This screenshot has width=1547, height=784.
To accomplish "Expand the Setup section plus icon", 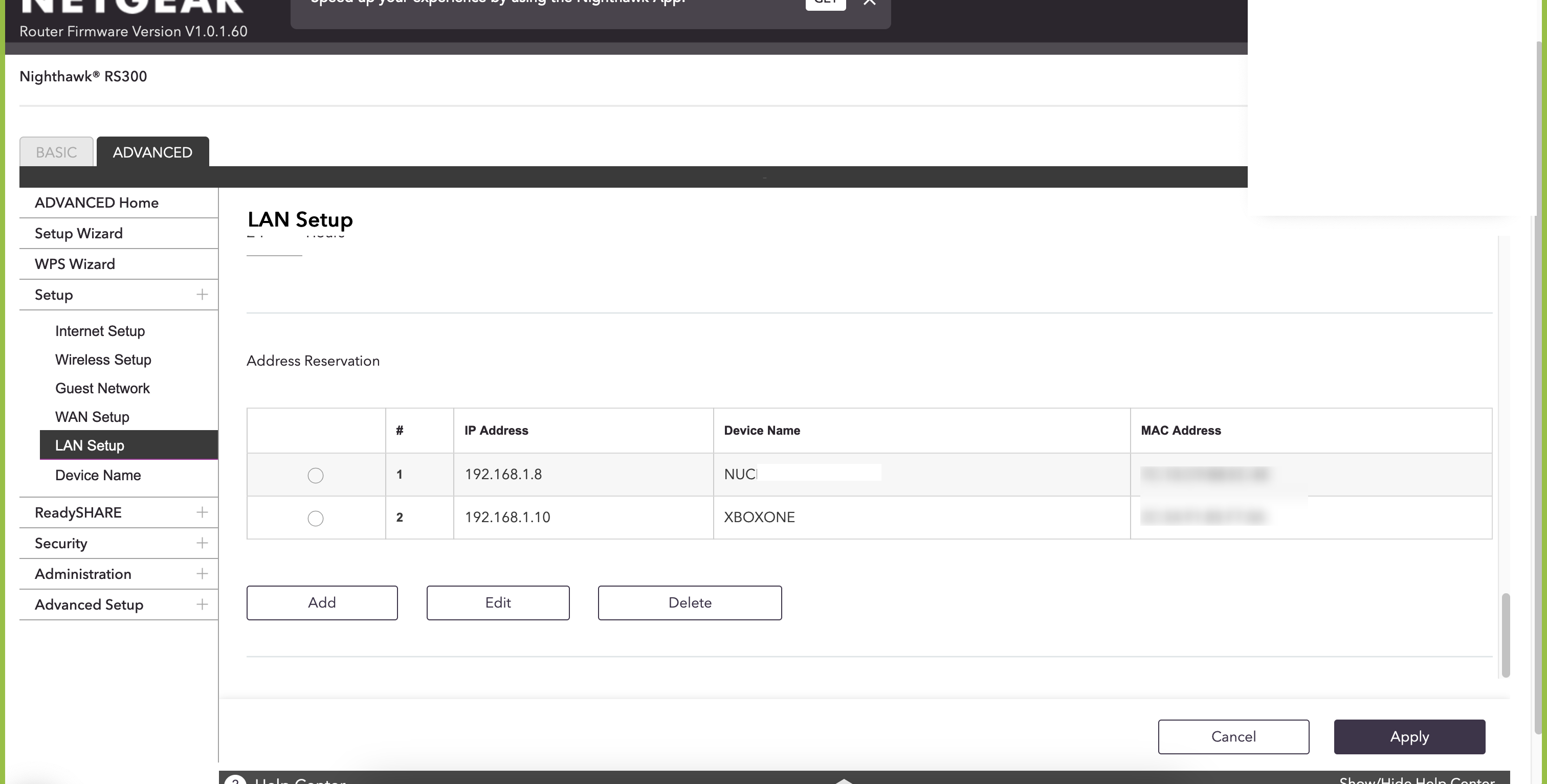I will [202, 295].
